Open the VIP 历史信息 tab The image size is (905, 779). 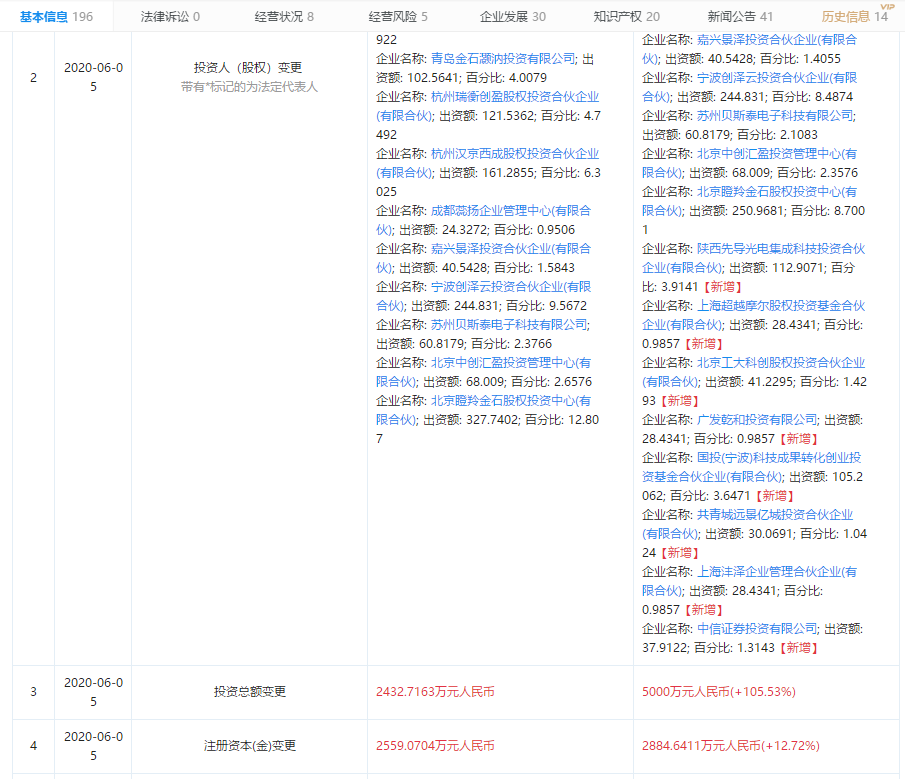click(855, 16)
